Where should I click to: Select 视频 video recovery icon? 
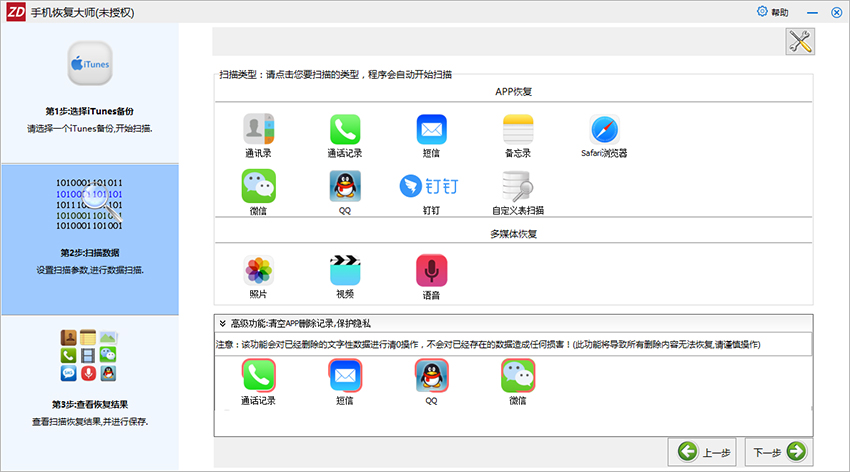click(345, 270)
